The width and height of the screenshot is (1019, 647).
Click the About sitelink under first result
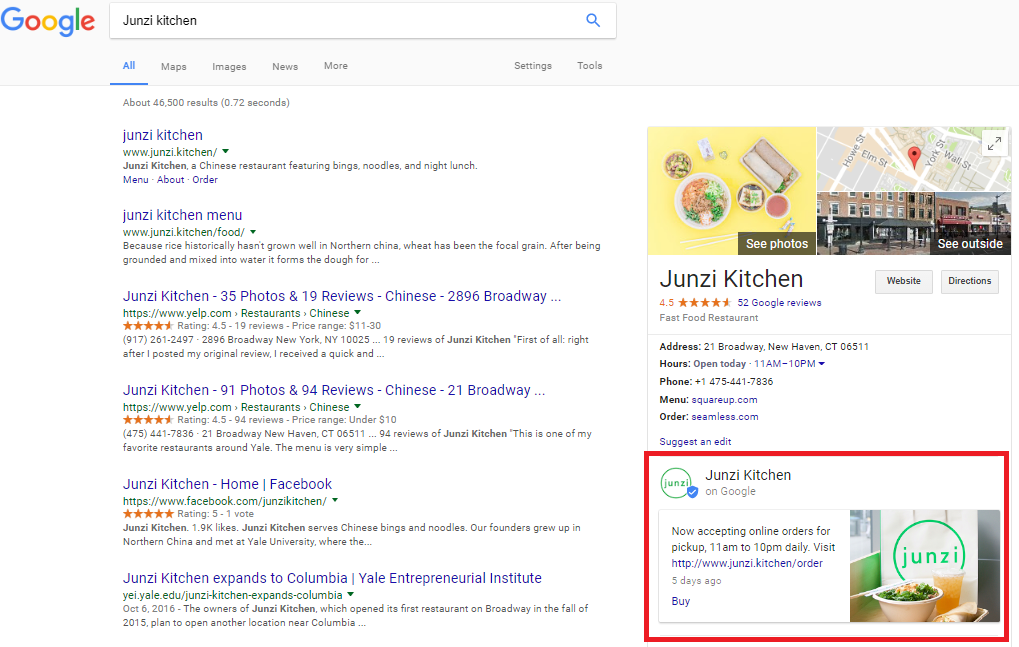[x=170, y=180]
